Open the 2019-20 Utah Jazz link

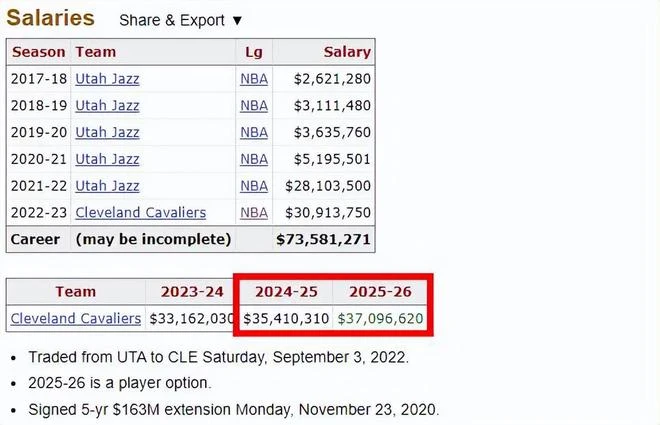(x=107, y=132)
